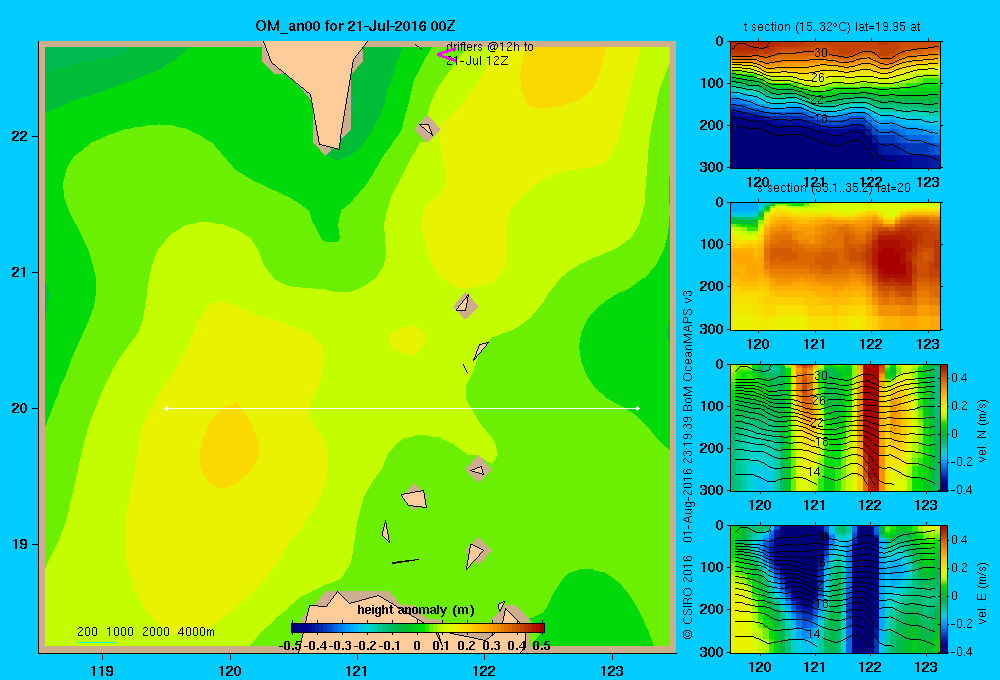Click the dark red core in salinity section
The width and height of the screenshot is (1000, 680).
[x=893, y=258]
